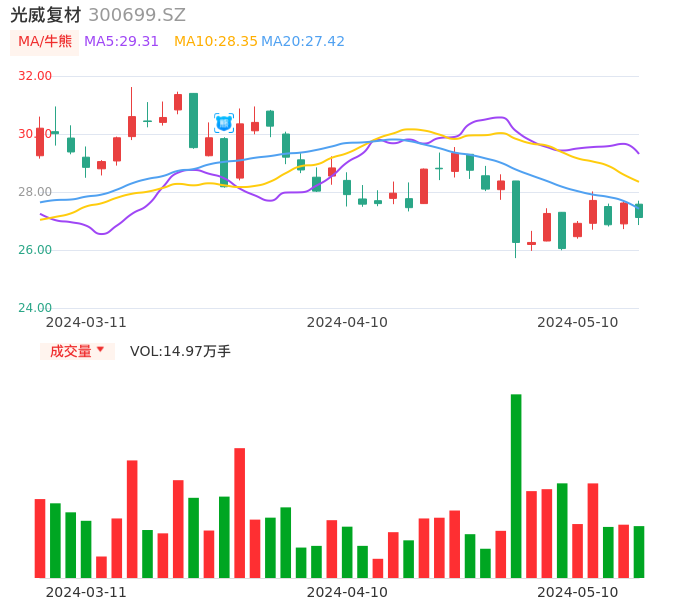Click the first red volume bar on the left

[40, 538]
